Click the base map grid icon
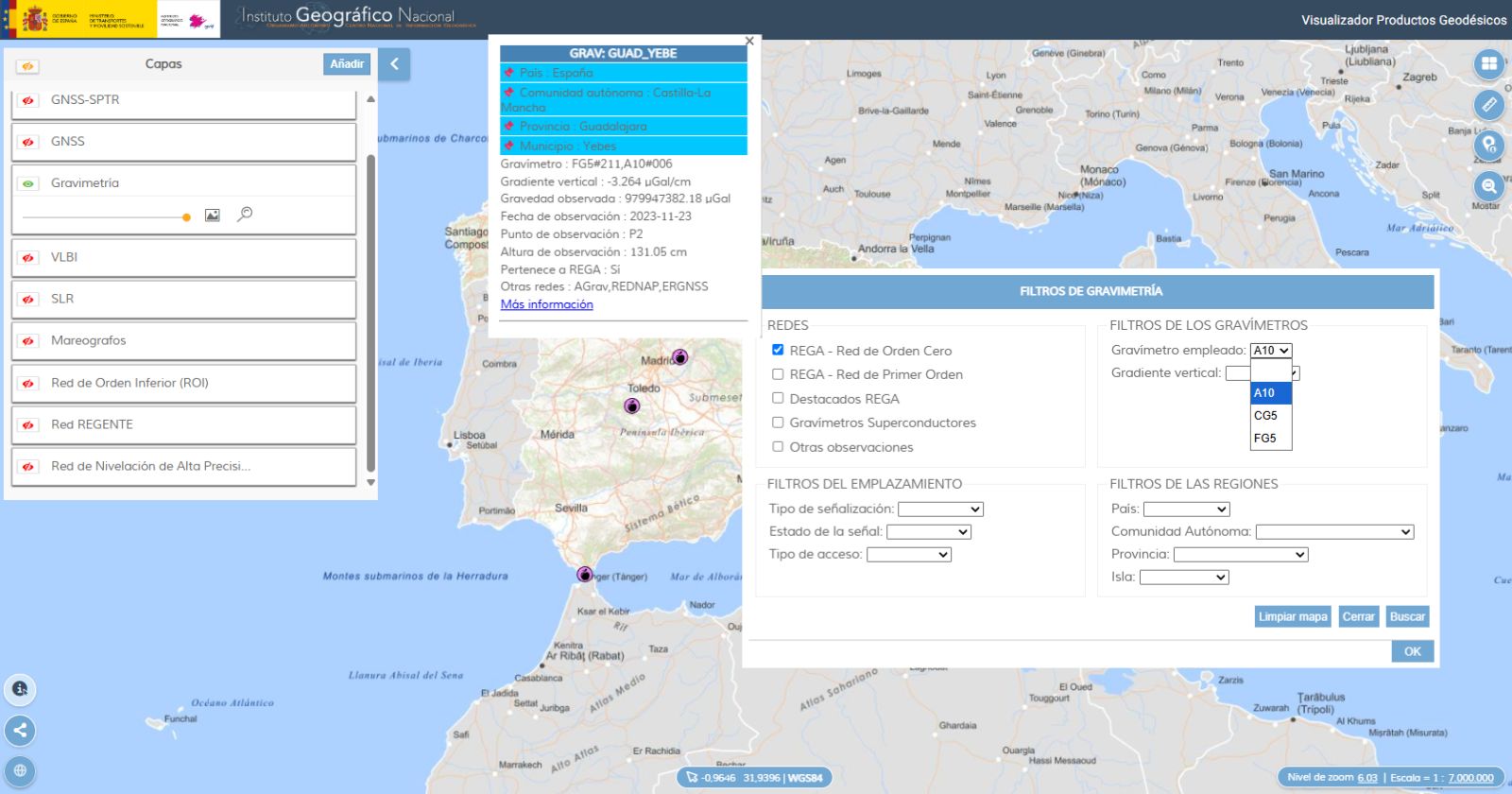Image resolution: width=1512 pixels, height=794 pixels. [1488, 63]
